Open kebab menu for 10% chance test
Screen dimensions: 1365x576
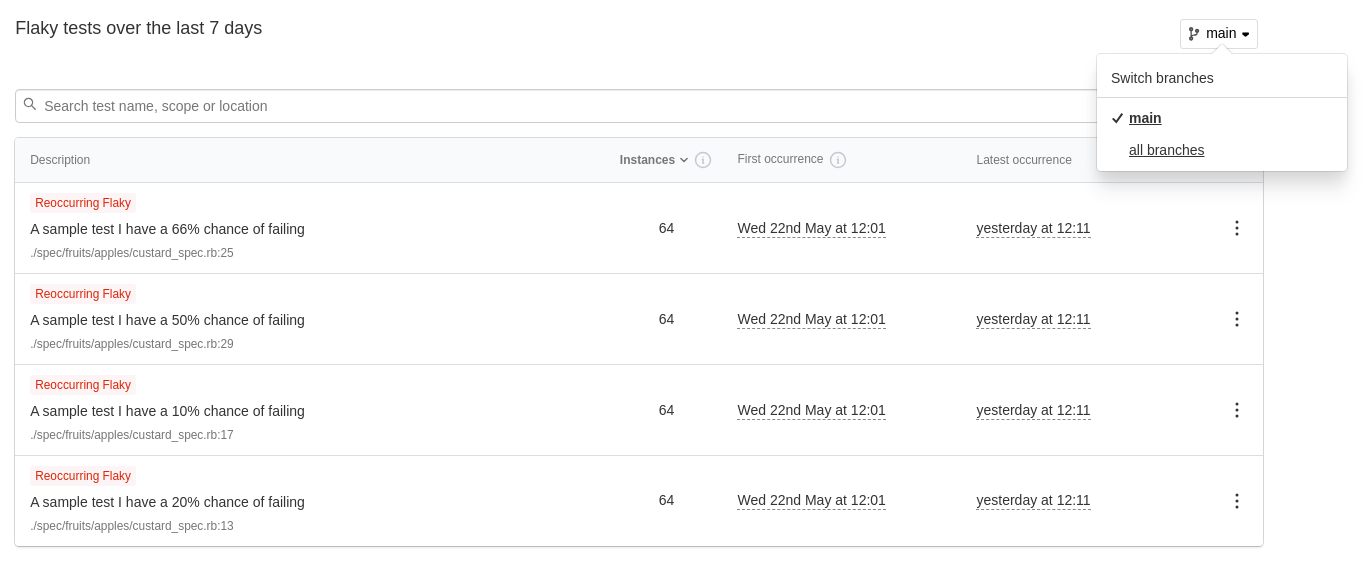click(1236, 410)
